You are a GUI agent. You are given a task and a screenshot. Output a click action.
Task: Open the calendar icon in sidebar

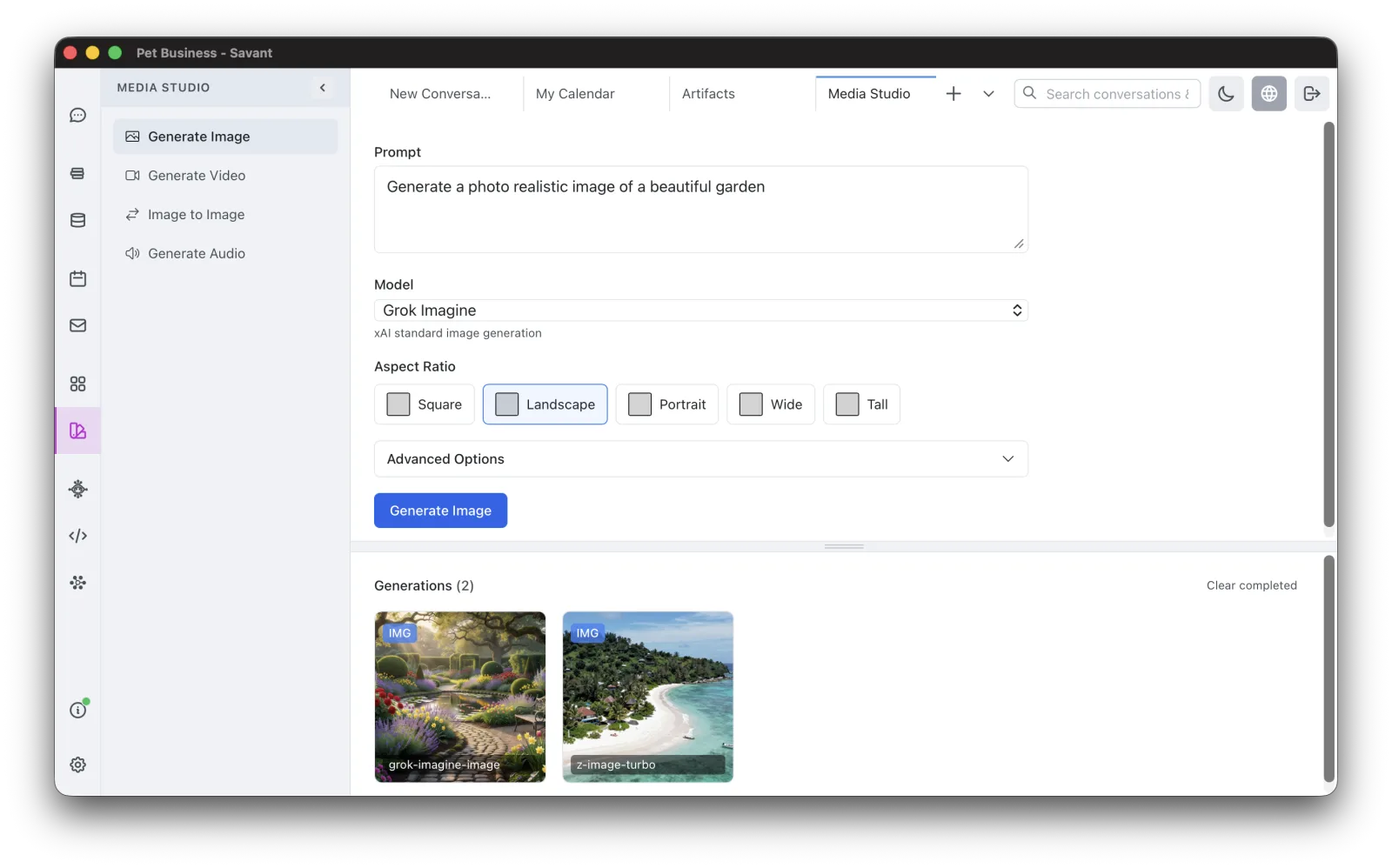(77, 278)
